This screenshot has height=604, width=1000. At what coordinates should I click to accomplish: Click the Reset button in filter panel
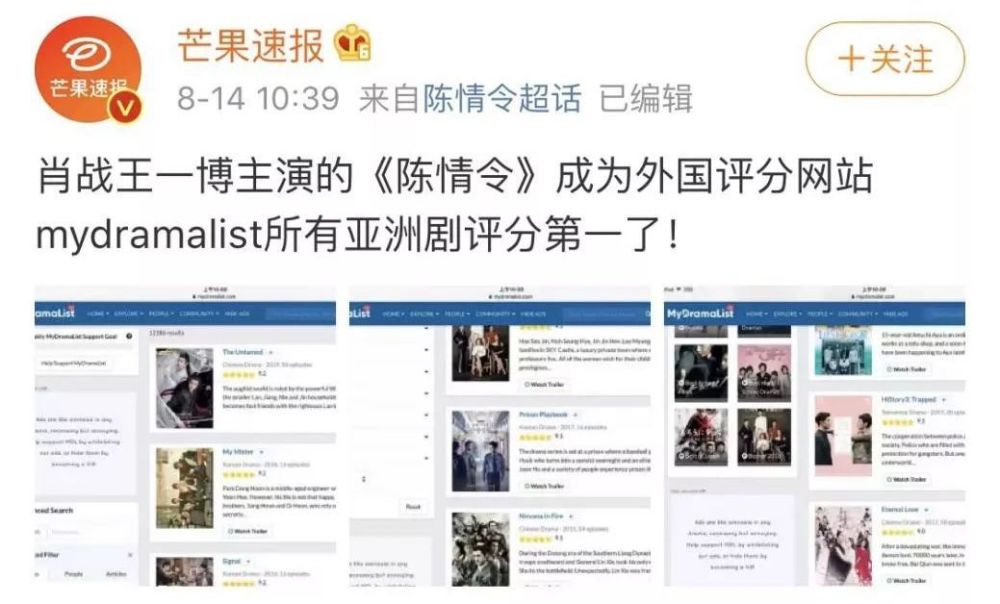(x=413, y=506)
